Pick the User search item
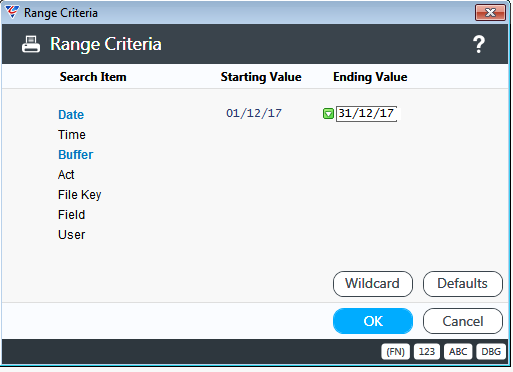Viewport: 513px width, 372px height. [x=72, y=235]
